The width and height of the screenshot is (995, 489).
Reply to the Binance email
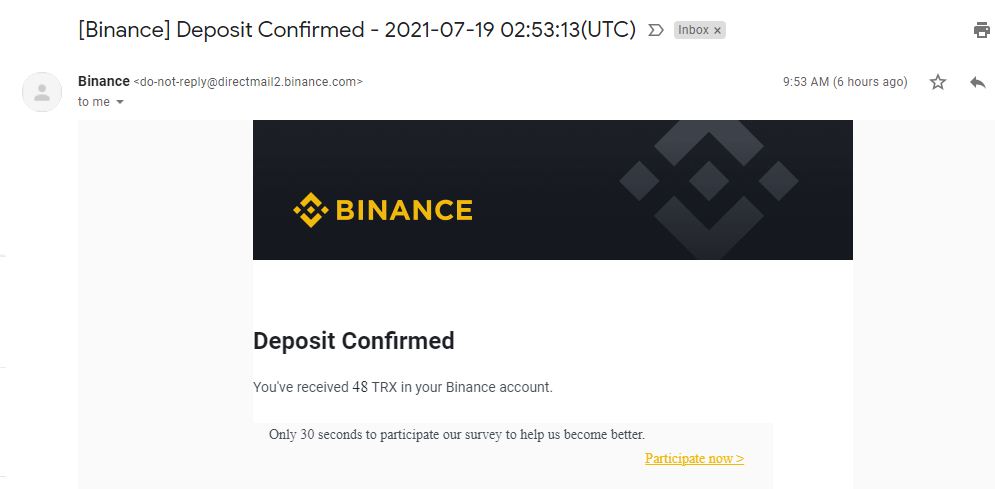(x=977, y=82)
